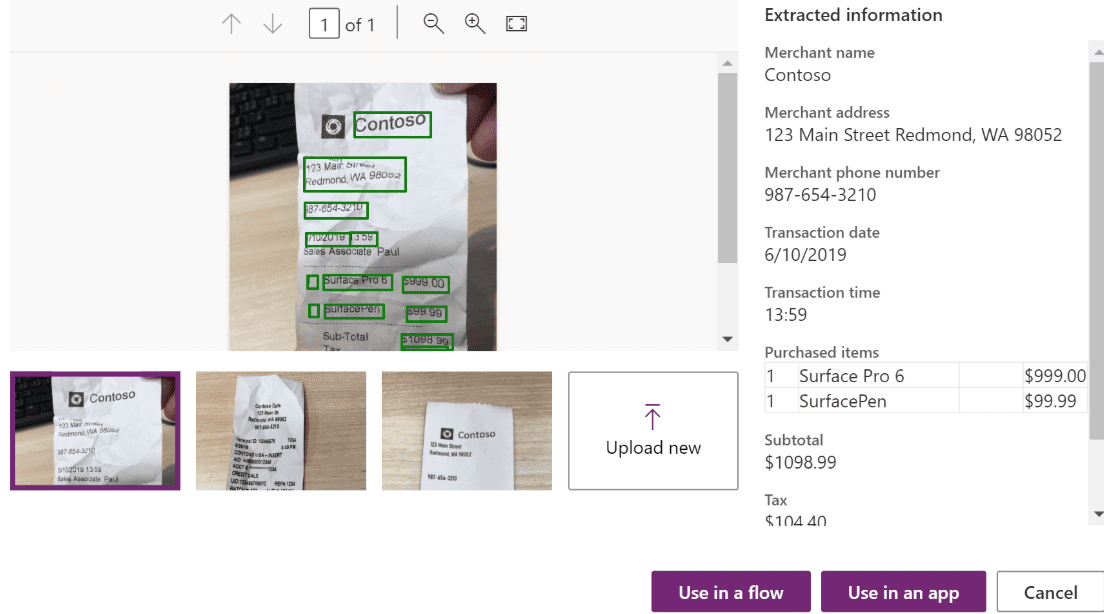Click the Upload new tile
1104x614 pixels.
[653, 430]
